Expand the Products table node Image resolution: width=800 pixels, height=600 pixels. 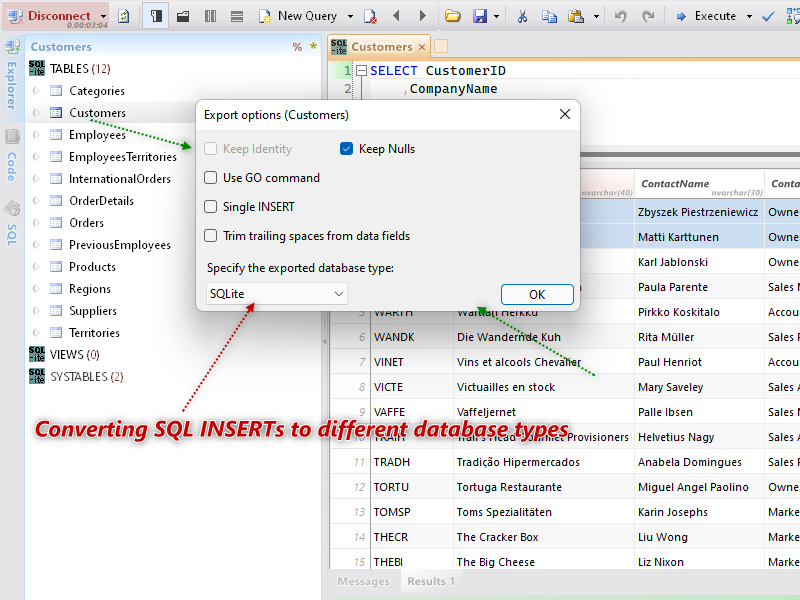coord(36,266)
